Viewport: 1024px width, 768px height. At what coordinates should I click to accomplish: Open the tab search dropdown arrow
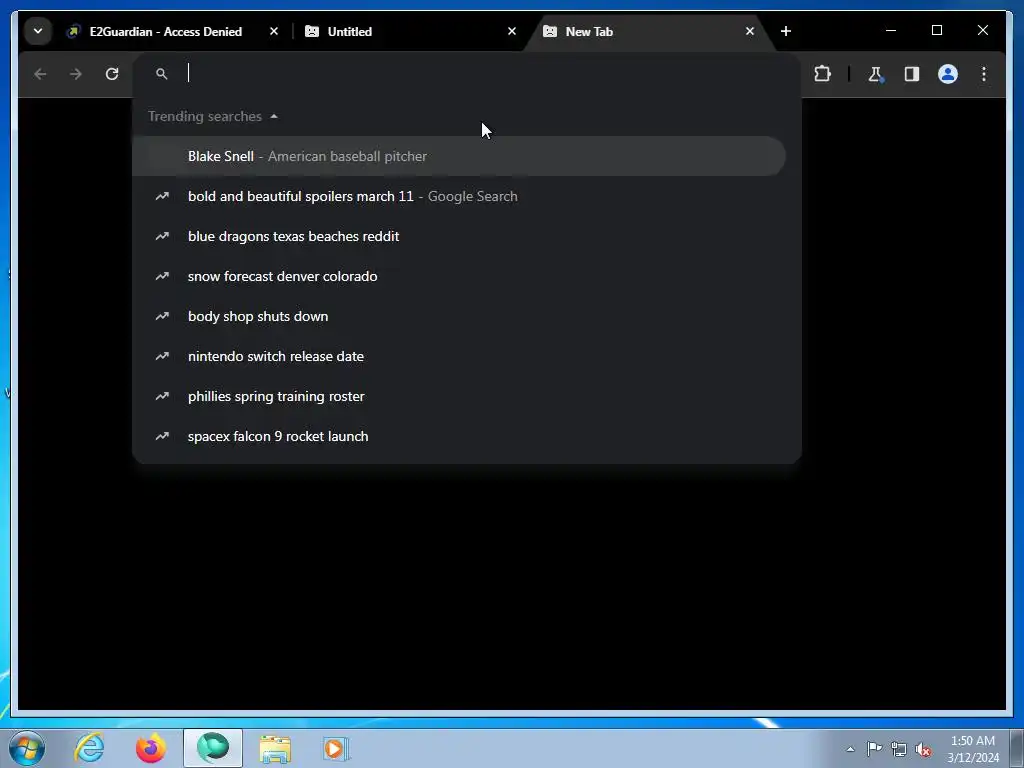tap(38, 31)
